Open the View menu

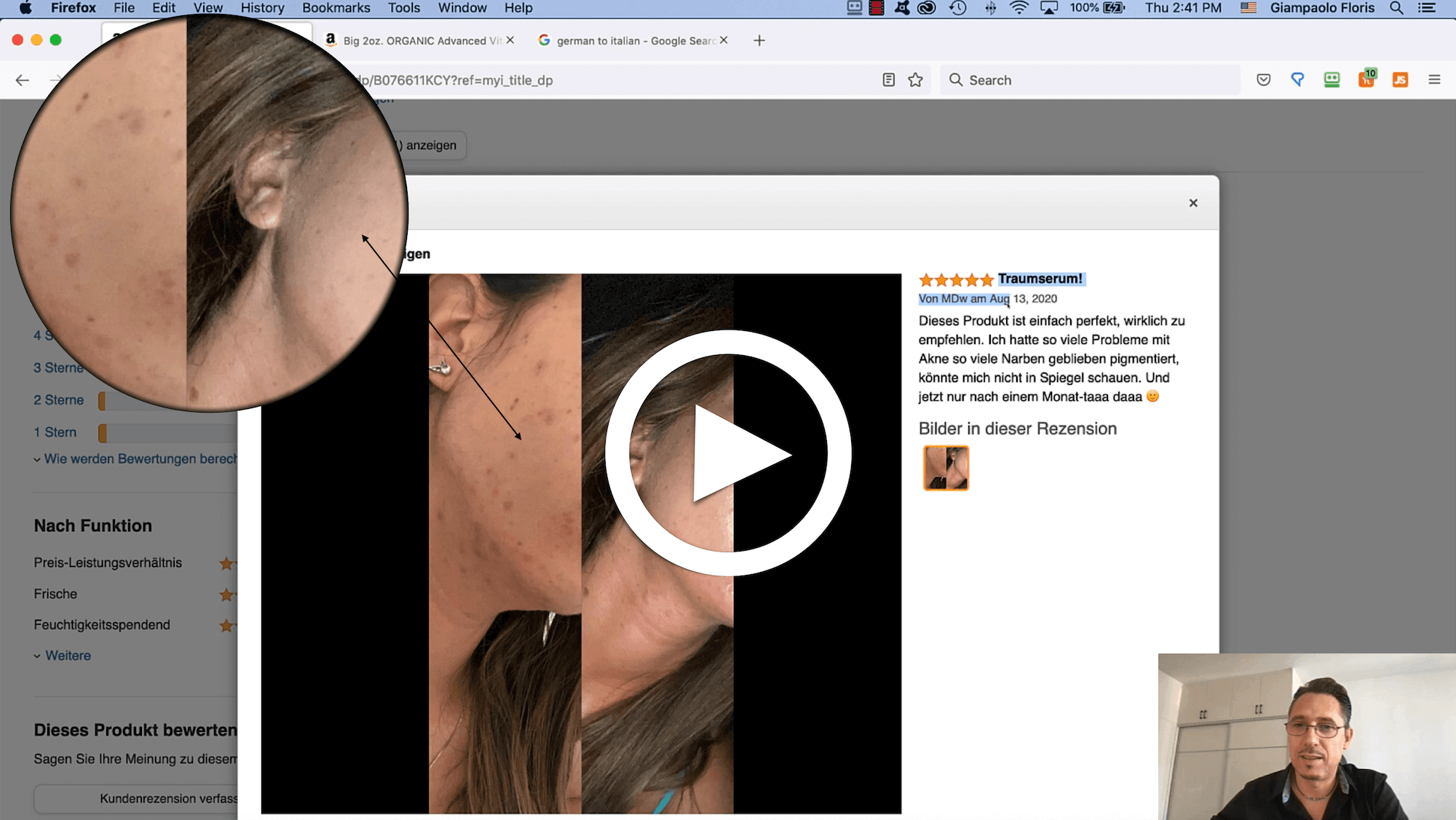207,8
